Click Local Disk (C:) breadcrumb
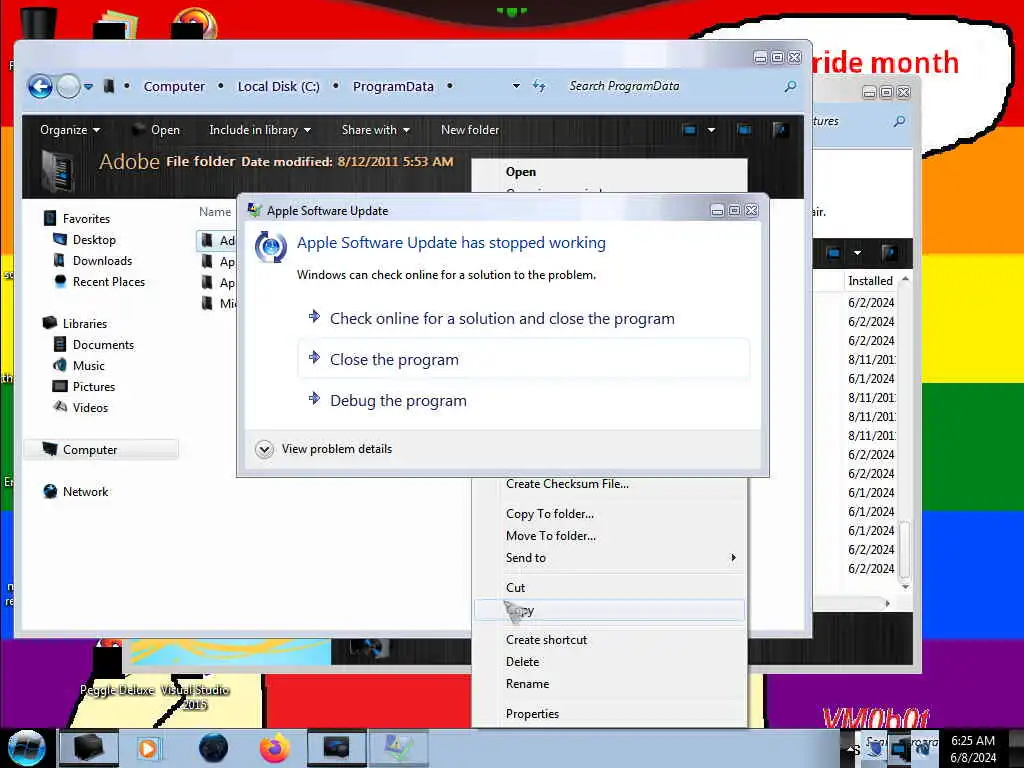This screenshot has width=1024, height=768. pos(278,86)
